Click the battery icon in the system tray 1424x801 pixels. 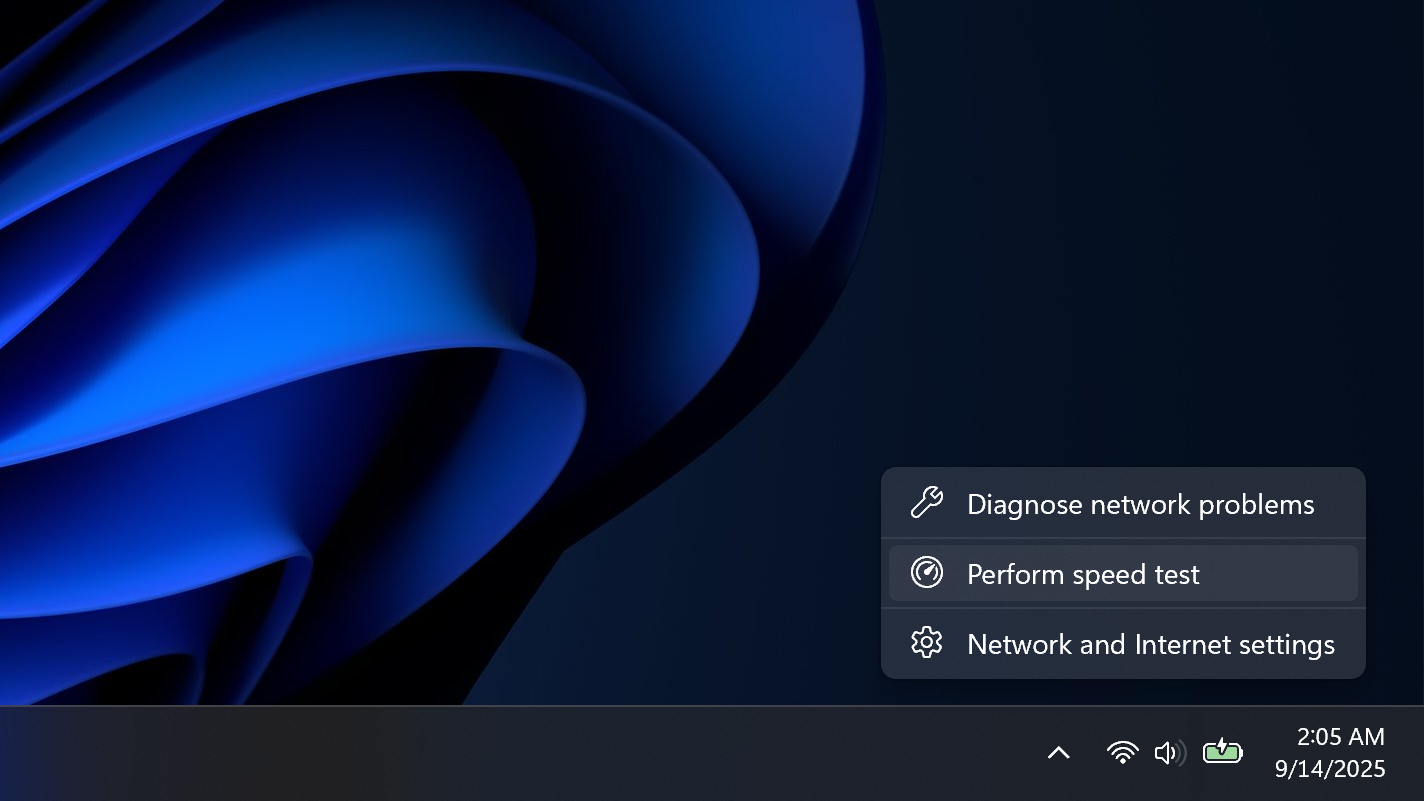pyautogui.click(x=1221, y=751)
